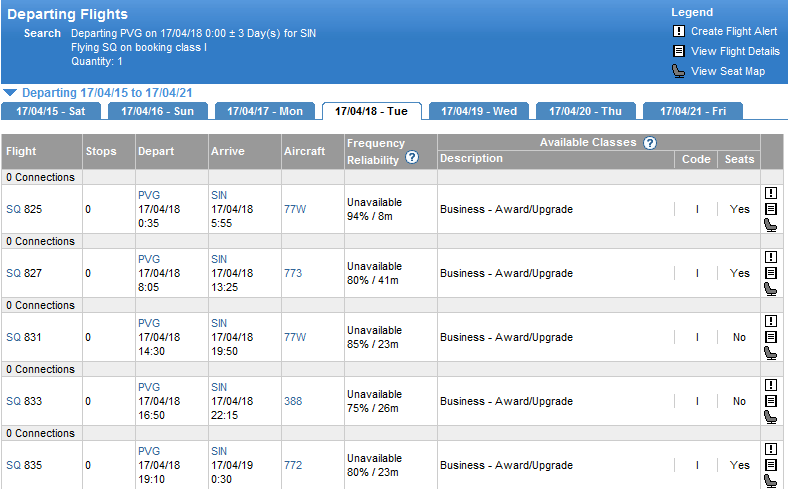Open aircraft 772 link for SQ 835
788x489 pixels.
click(x=293, y=465)
